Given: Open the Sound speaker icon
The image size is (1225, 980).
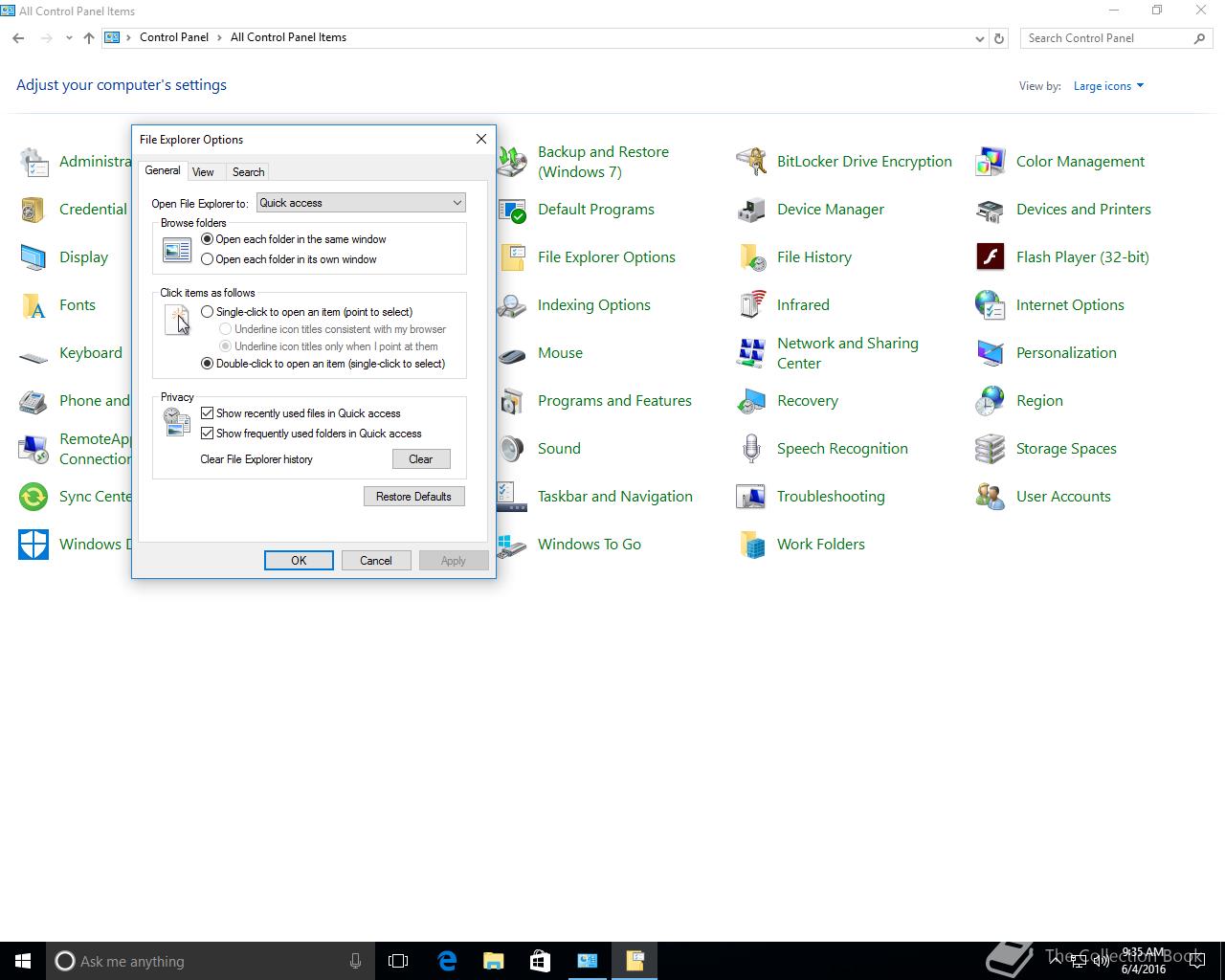Looking at the screenshot, I should point(512,449).
